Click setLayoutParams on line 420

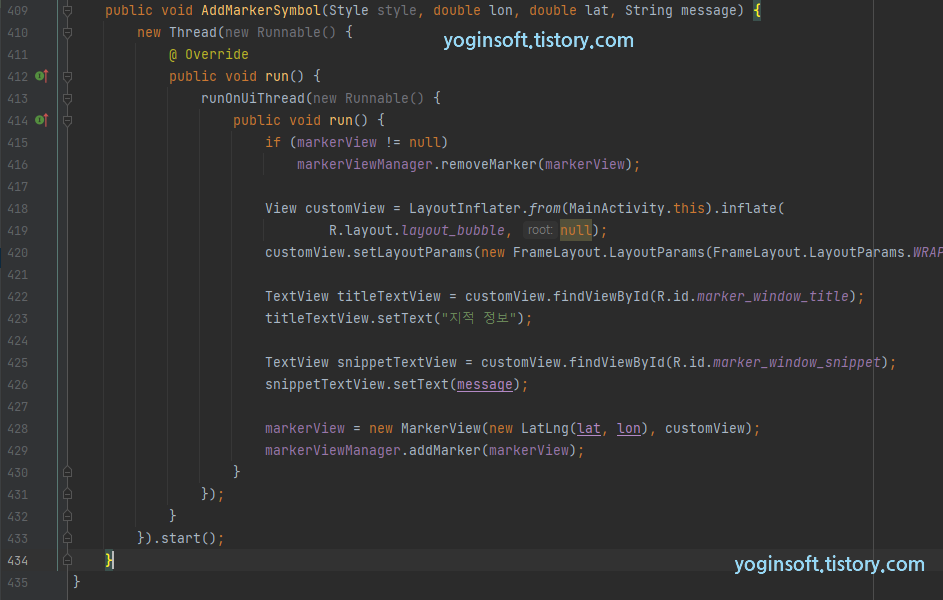pyautogui.click(x=413, y=253)
